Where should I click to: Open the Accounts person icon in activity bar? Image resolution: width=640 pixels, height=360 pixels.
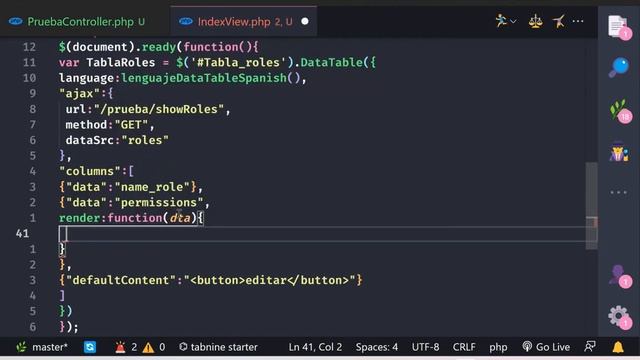pyautogui.click(x=620, y=276)
